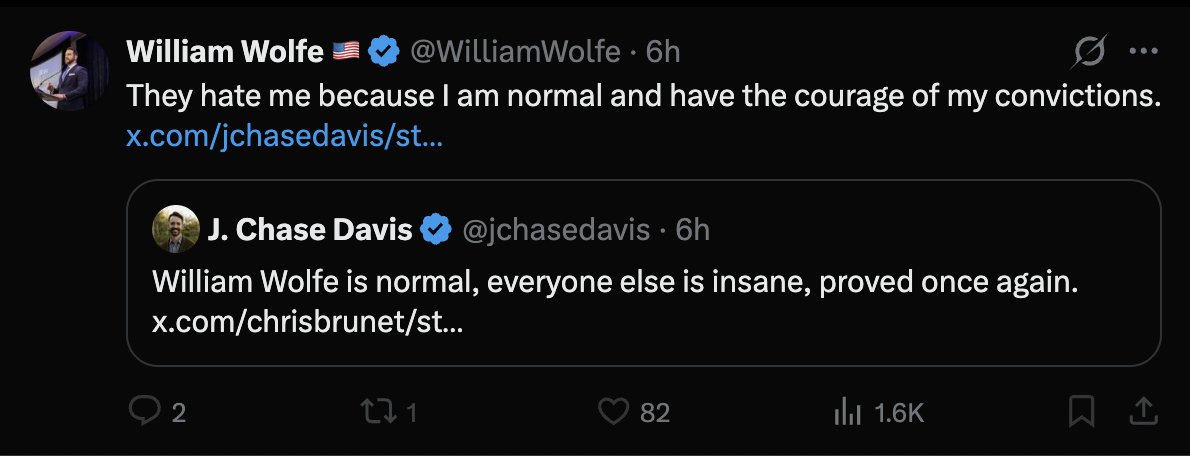Viewport: 1190px width, 456px height.
Task: Click William Wolfe's verified blue badge
Action: [x=383, y=52]
